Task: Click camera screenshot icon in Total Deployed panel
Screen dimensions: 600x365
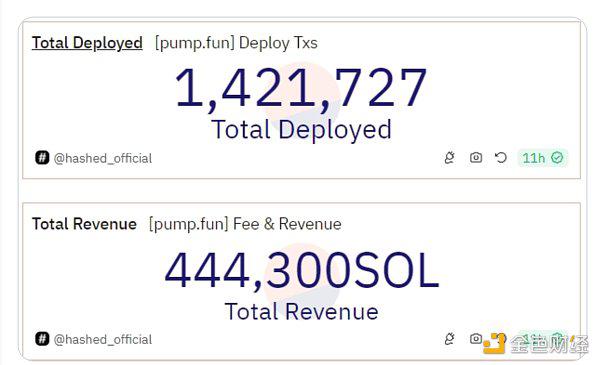Action: coord(476,157)
